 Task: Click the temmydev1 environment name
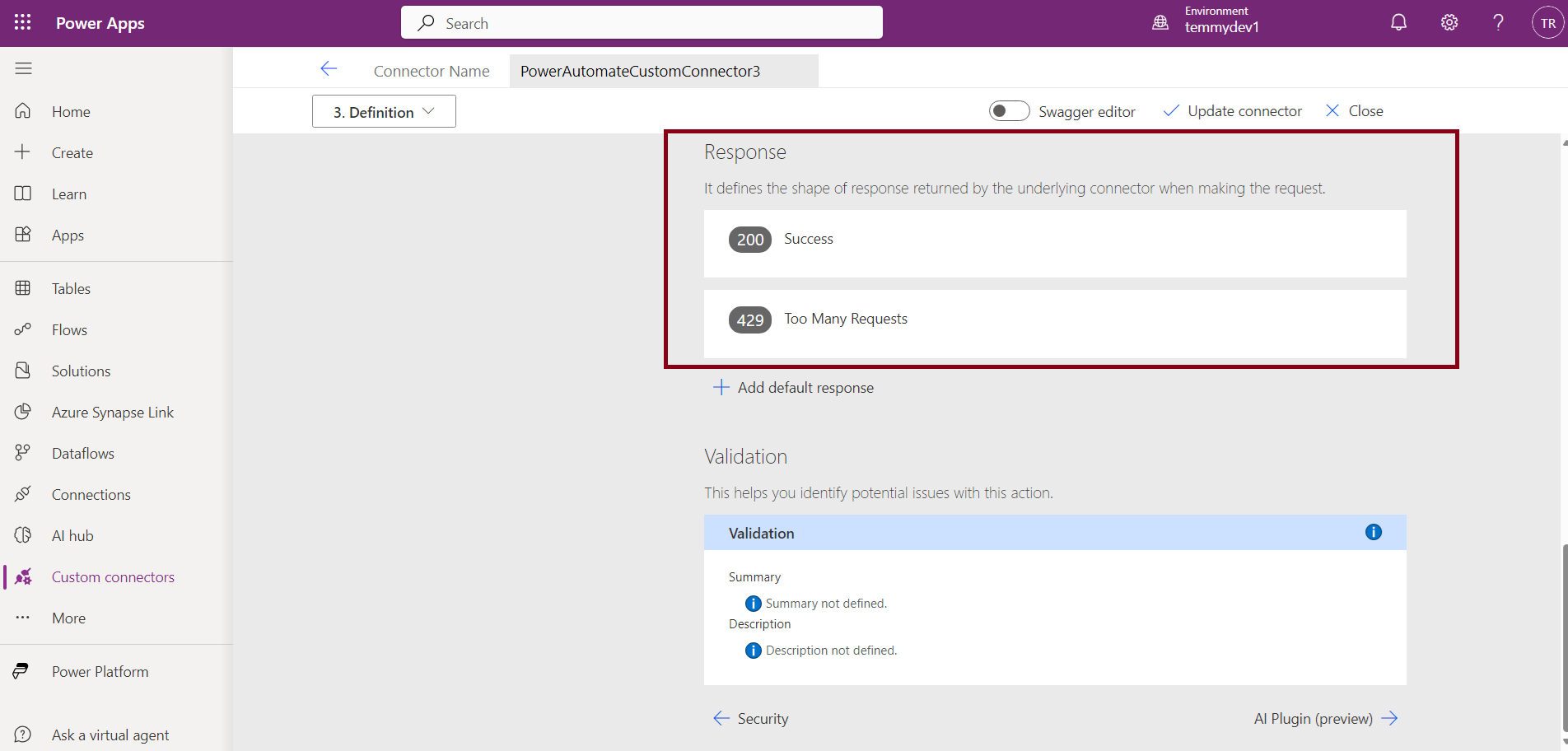click(1221, 27)
